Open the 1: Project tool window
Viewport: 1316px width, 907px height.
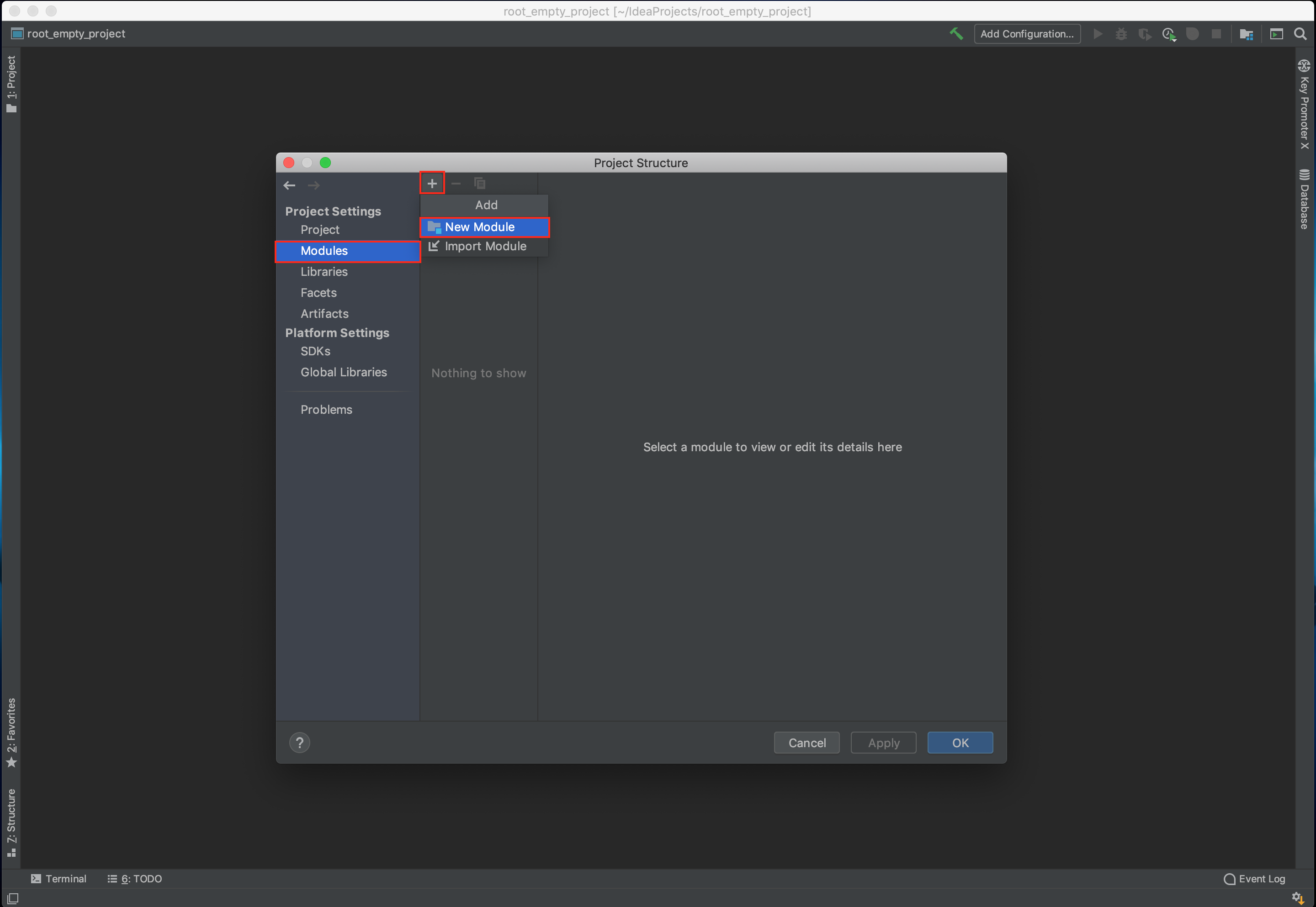(x=11, y=84)
